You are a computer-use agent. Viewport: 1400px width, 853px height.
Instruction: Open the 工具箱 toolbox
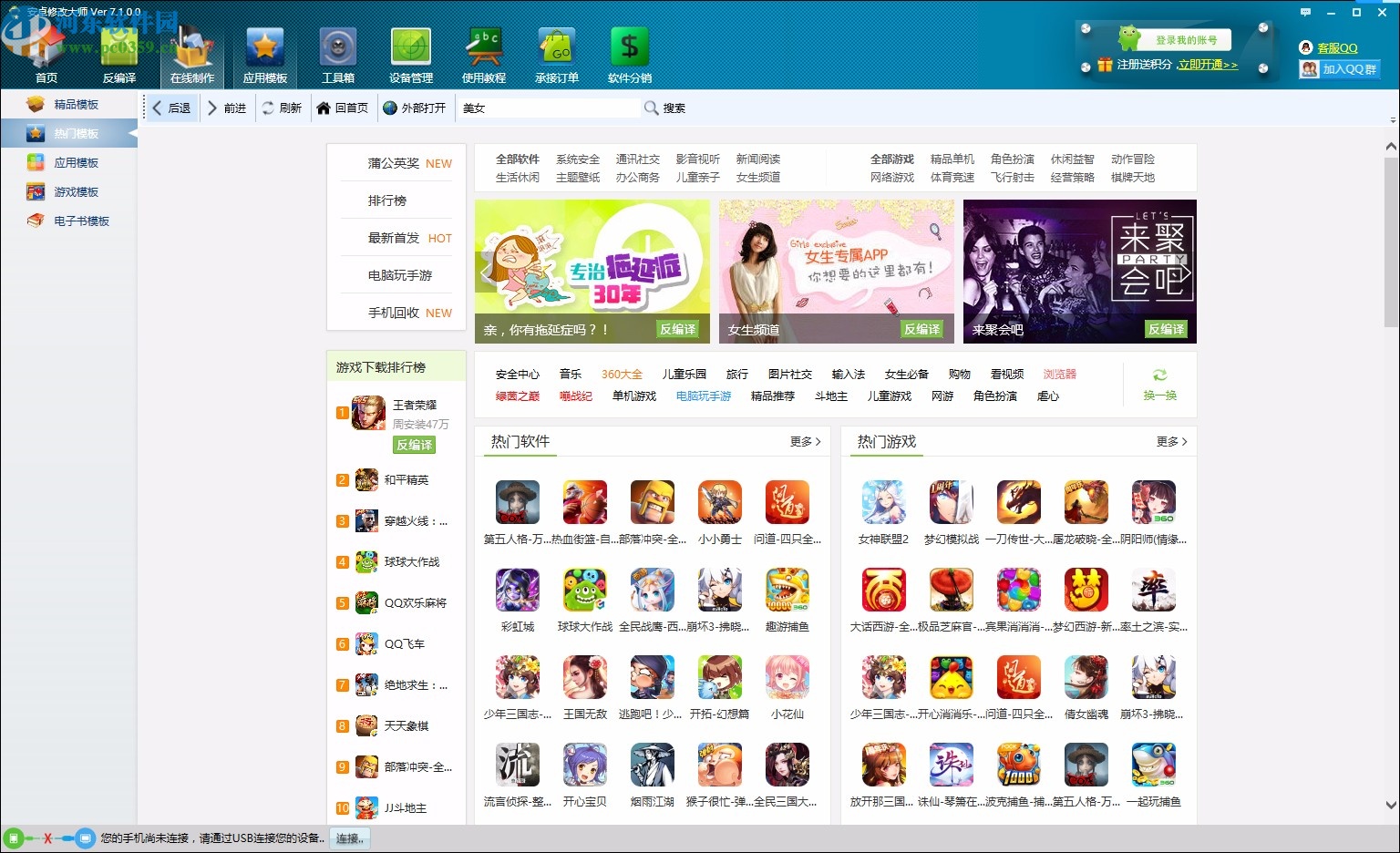(337, 50)
